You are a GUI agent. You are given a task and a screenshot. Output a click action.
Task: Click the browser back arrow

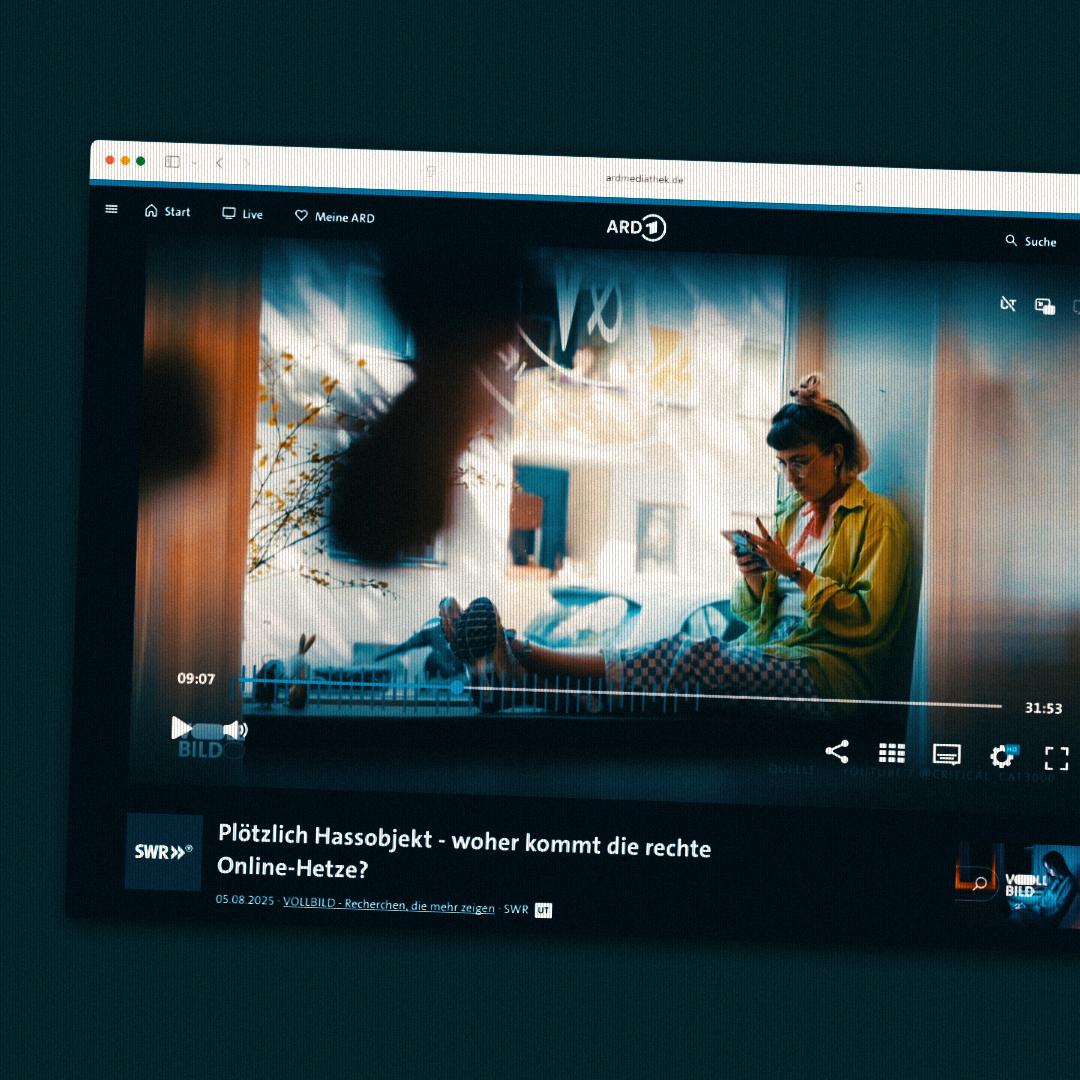[219, 163]
